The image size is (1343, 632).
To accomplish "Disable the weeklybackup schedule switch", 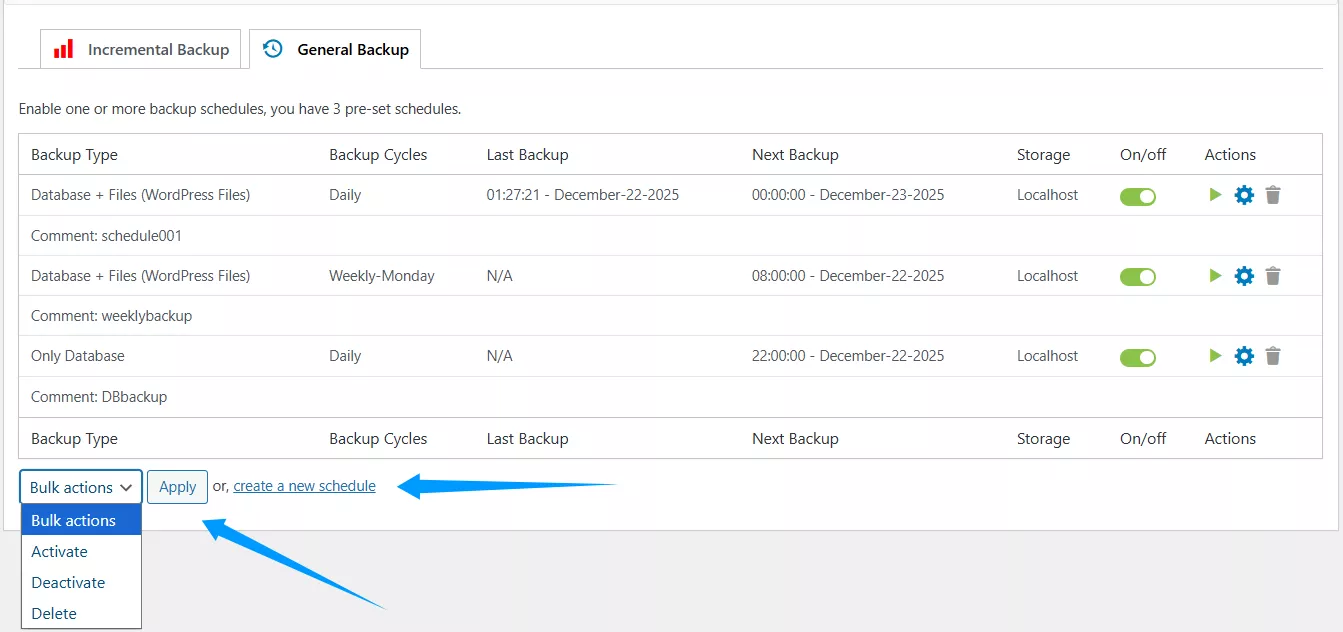I will coord(1137,275).
